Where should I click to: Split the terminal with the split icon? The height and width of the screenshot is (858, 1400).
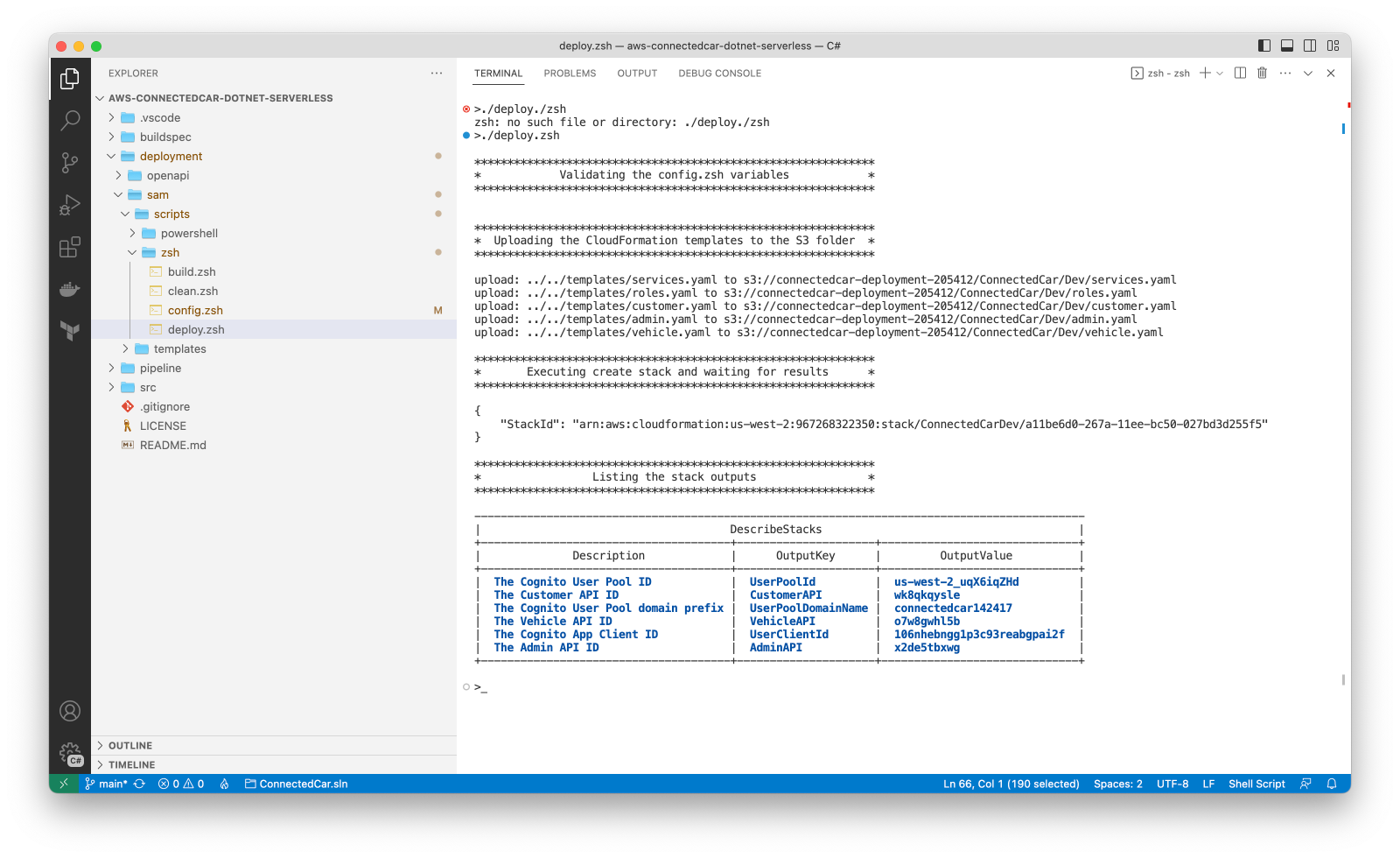(1240, 74)
